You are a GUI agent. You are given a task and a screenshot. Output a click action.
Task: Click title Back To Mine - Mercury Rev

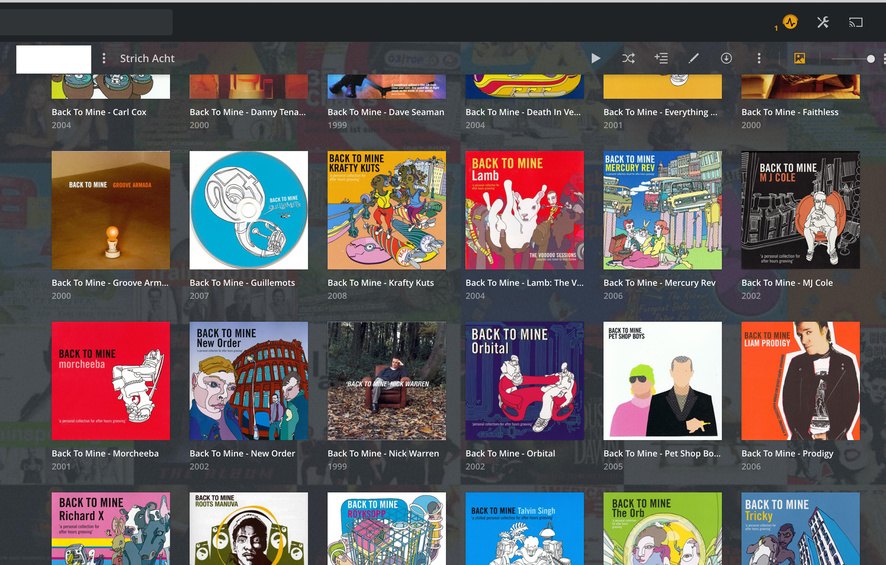pyautogui.click(x=659, y=282)
